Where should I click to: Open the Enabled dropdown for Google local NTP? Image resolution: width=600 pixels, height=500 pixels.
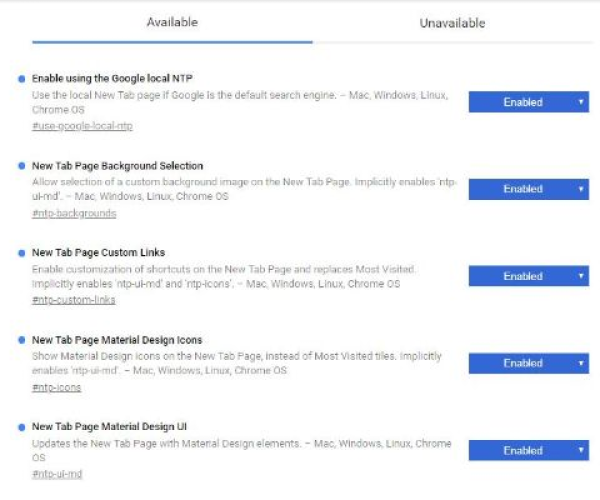tap(528, 102)
